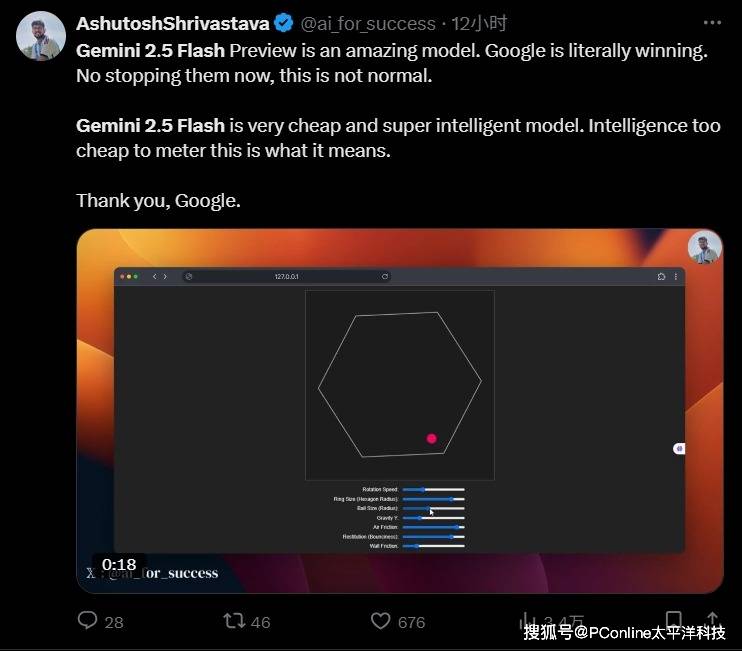Click the browser forward arrow in video

click(165, 276)
